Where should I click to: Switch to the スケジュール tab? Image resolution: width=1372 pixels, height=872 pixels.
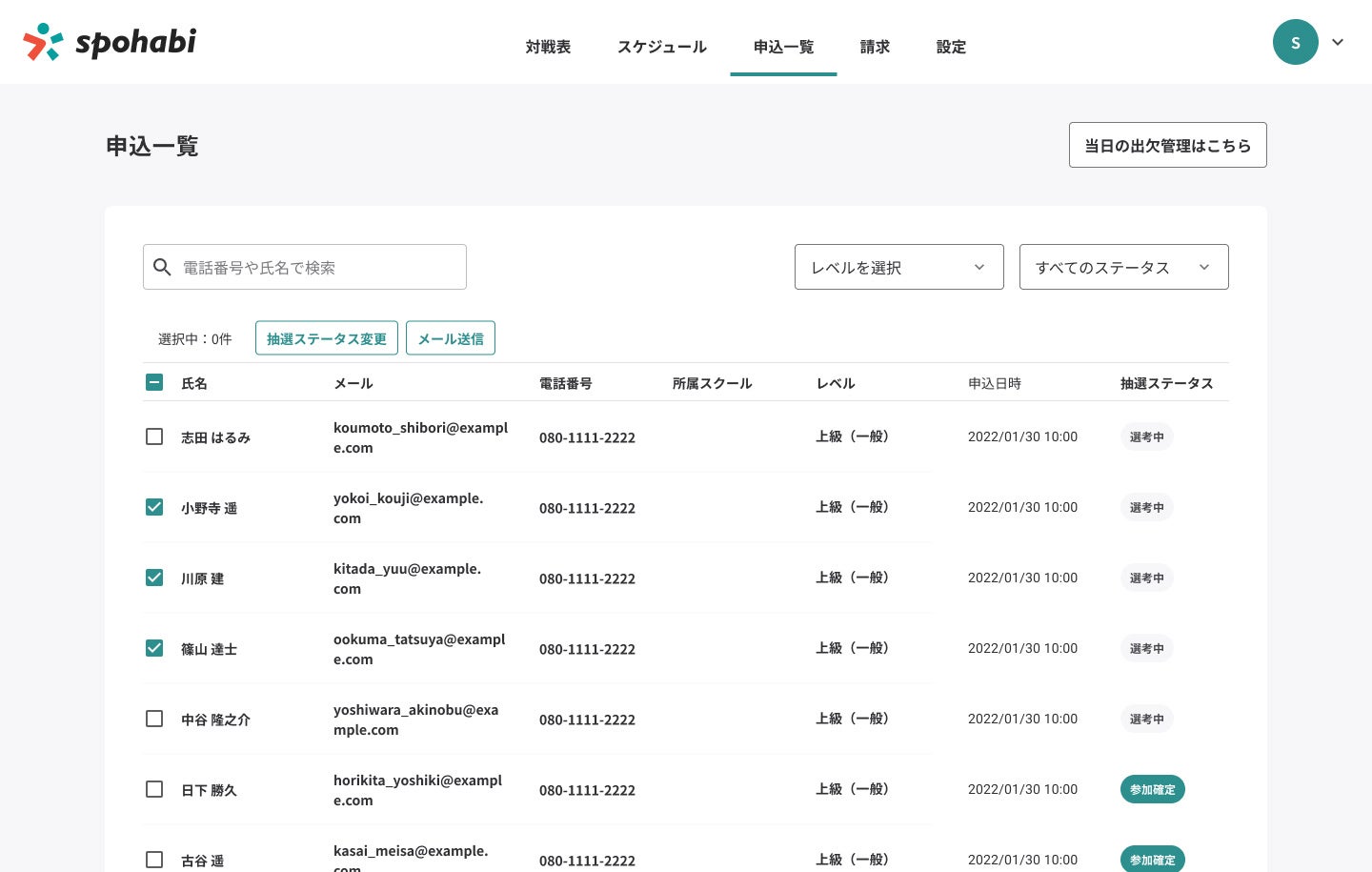tap(662, 47)
